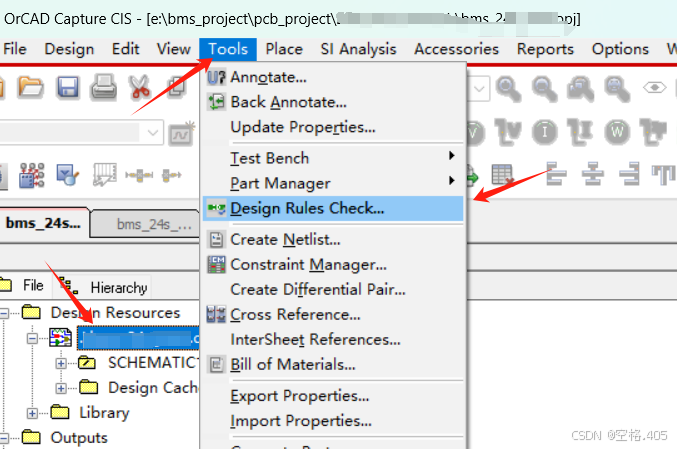Image resolution: width=677 pixels, height=449 pixels.
Task: Switch to the inactive bms_24s_... tab
Action: tap(145, 224)
